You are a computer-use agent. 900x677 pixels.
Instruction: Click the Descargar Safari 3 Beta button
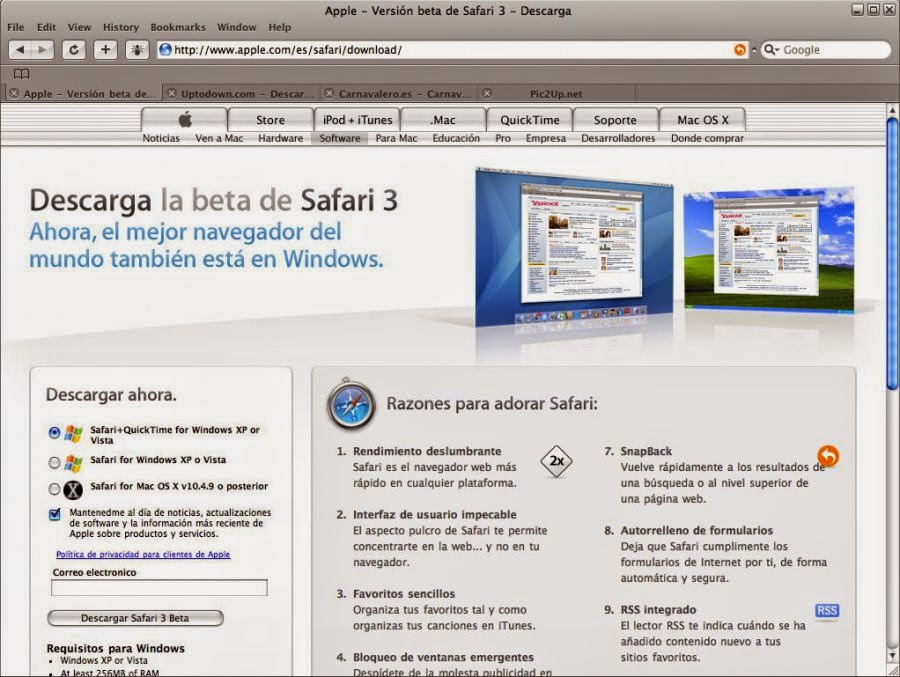pos(135,618)
